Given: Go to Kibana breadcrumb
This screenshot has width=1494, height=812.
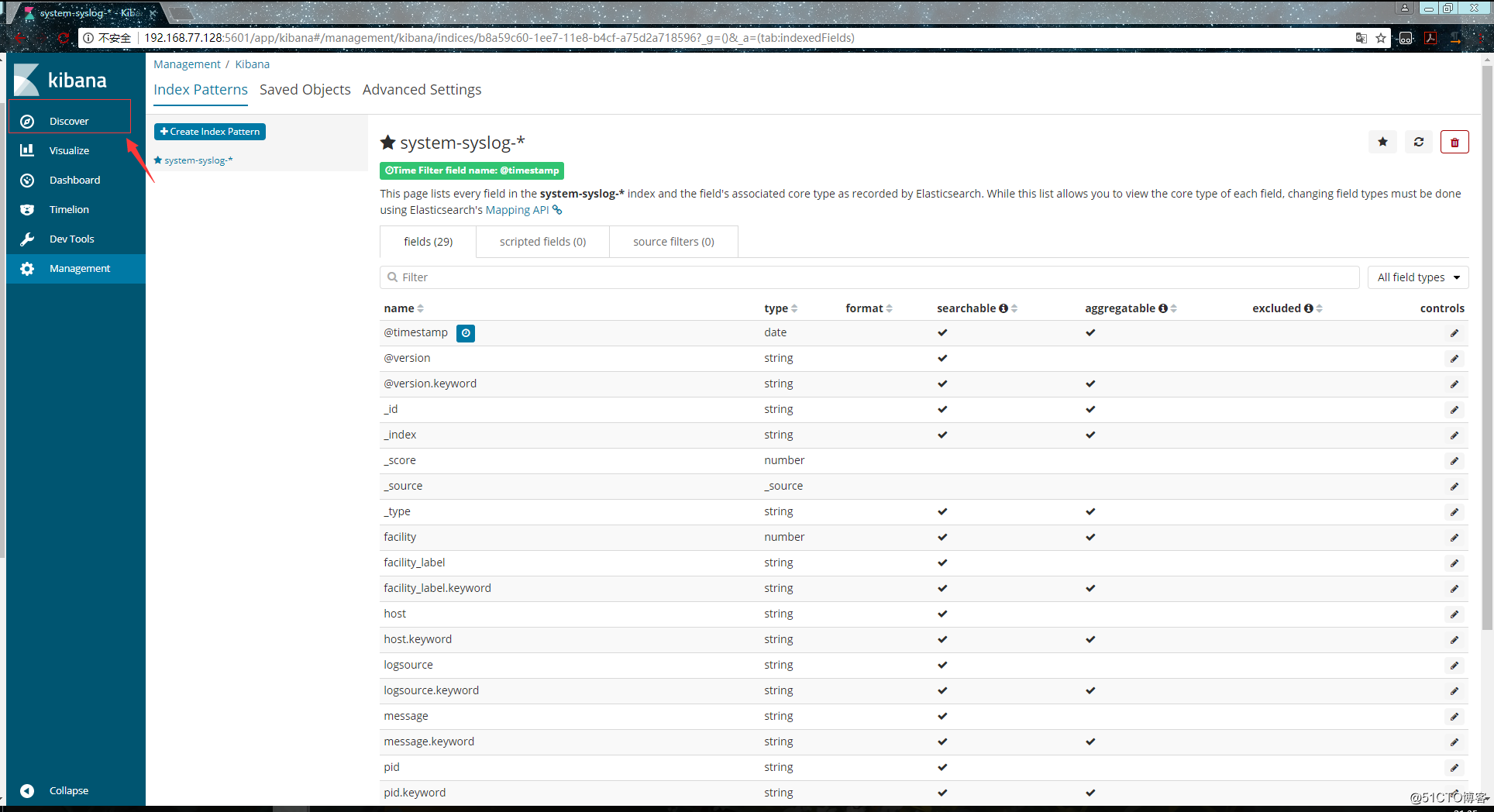Looking at the screenshot, I should click(x=253, y=64).
